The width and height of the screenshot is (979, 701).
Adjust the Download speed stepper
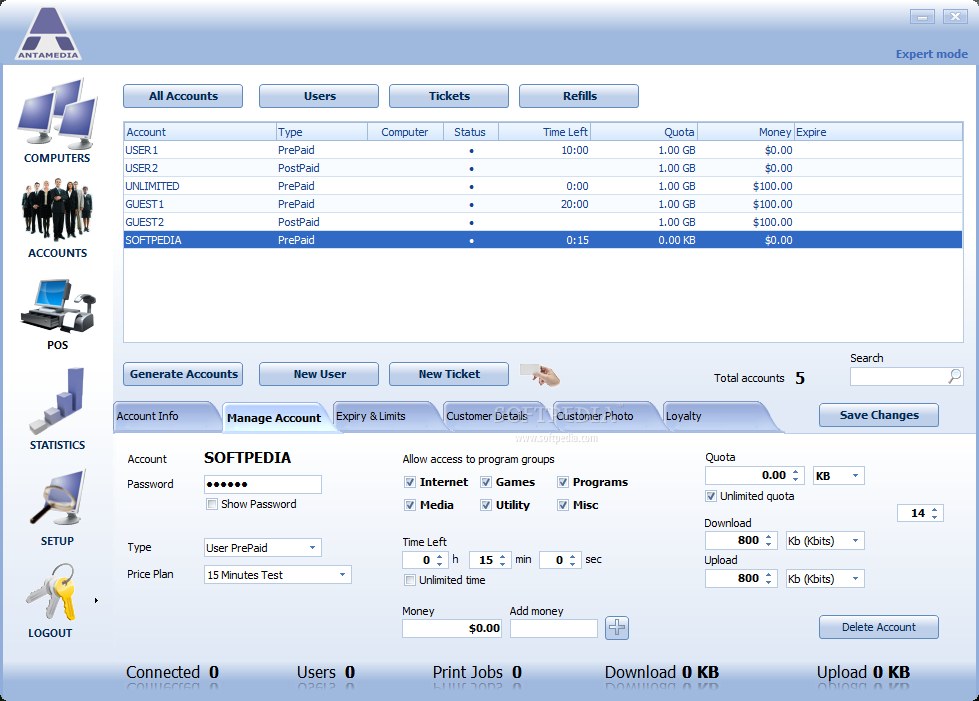coord(769,541)
